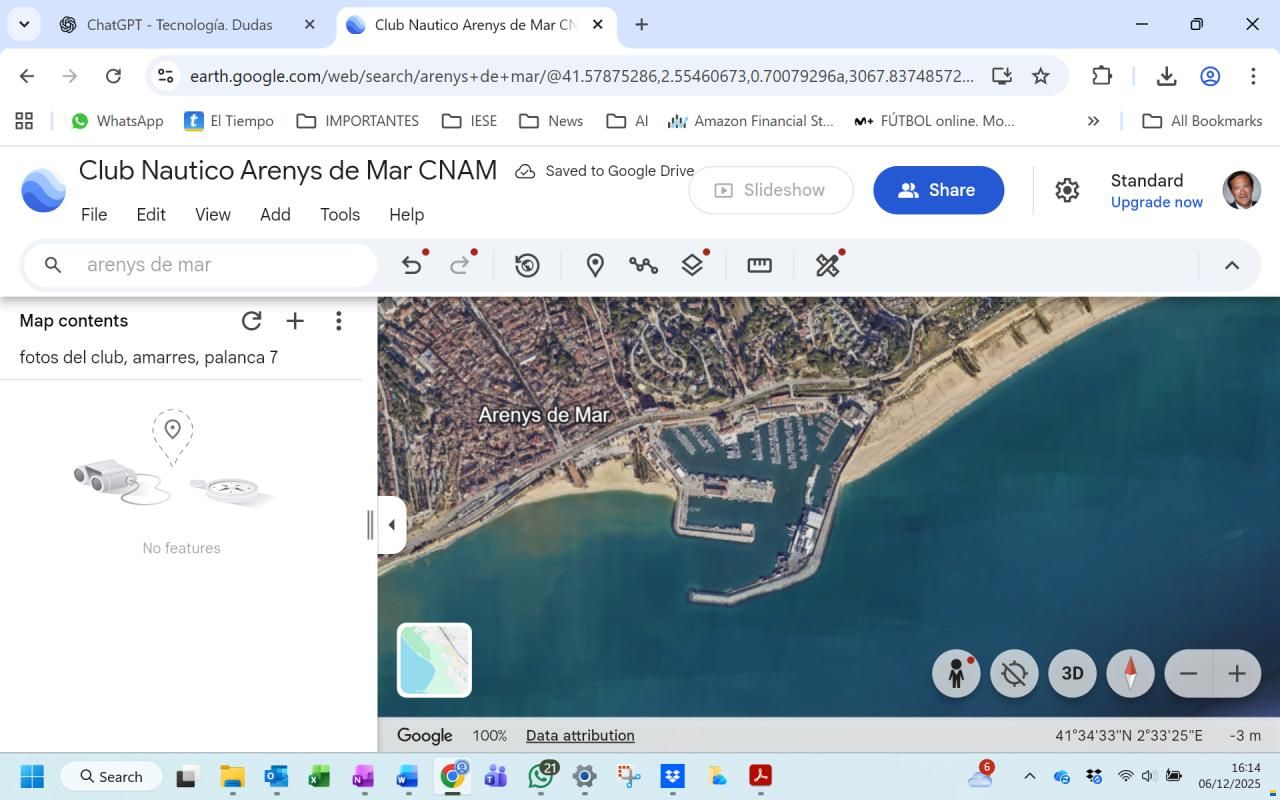Open the Tools menu
The height and width of the screenshot is (800, 1280).
point(340,215)
